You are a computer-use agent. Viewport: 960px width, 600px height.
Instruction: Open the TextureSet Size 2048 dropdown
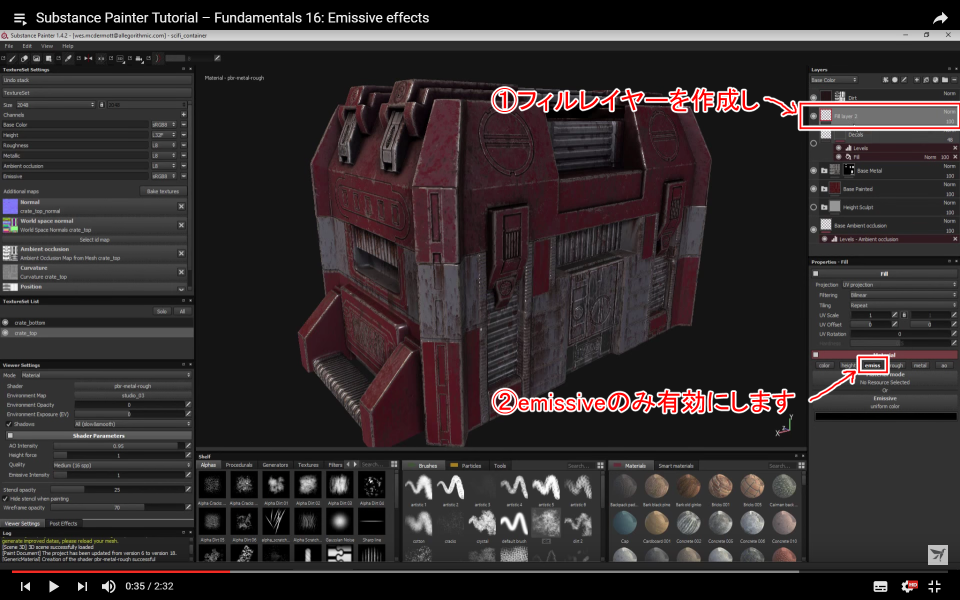tap(55, 105)
